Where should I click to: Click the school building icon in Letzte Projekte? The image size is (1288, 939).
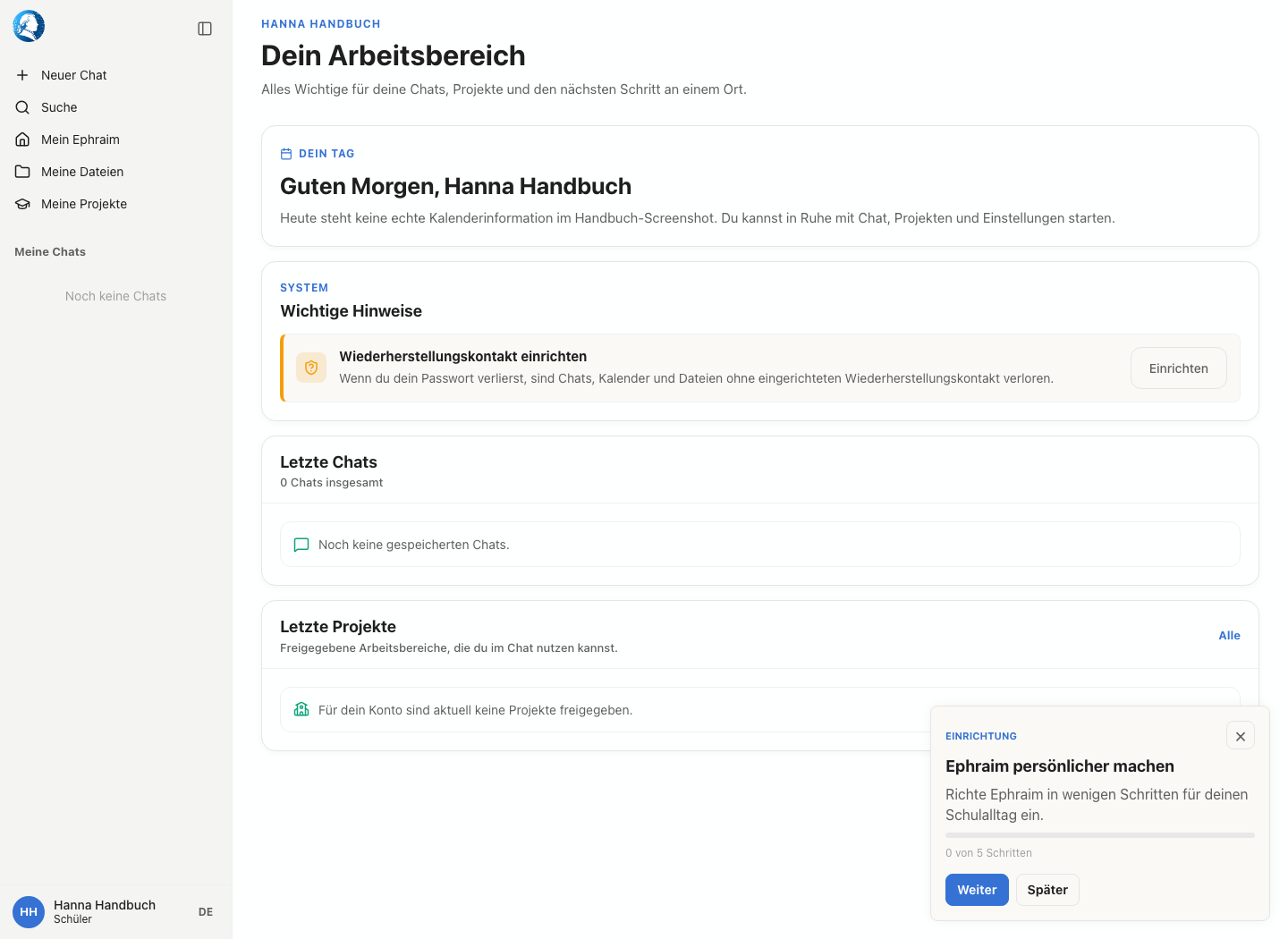(x=301, y=710)
